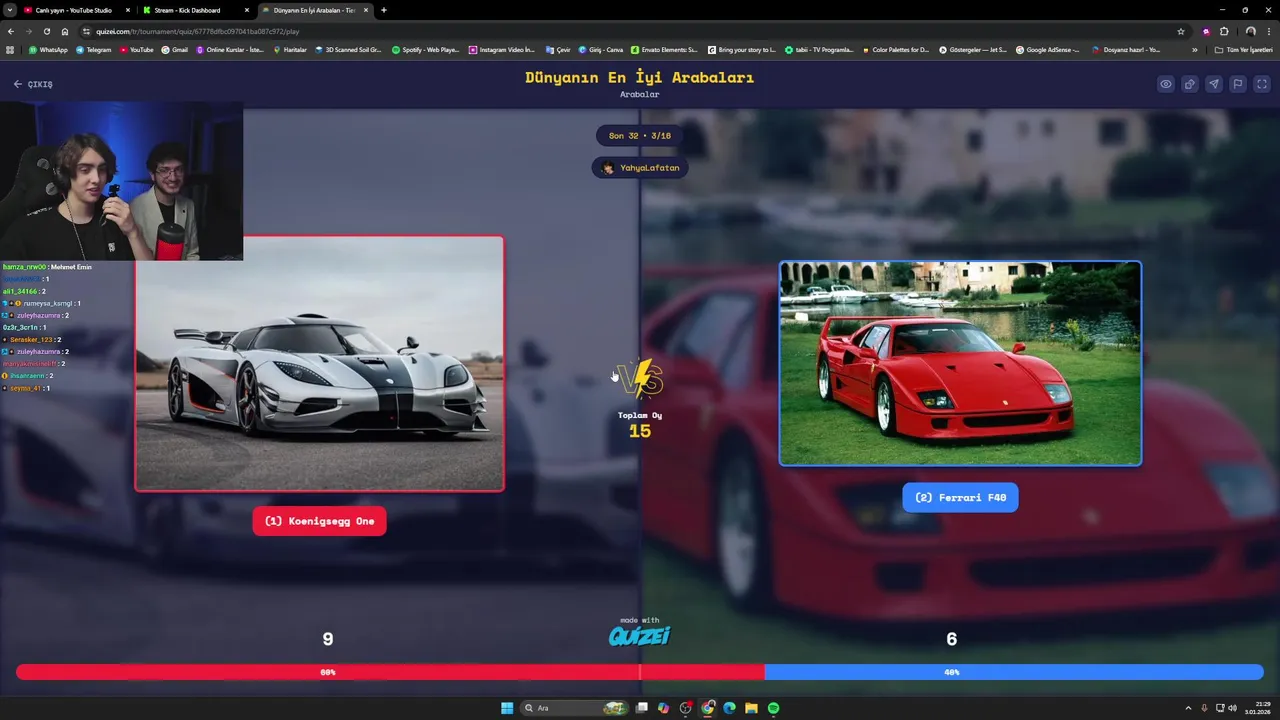Open the browser home page icon
The height and width of the screenshot is (720, 1280).
65,31
